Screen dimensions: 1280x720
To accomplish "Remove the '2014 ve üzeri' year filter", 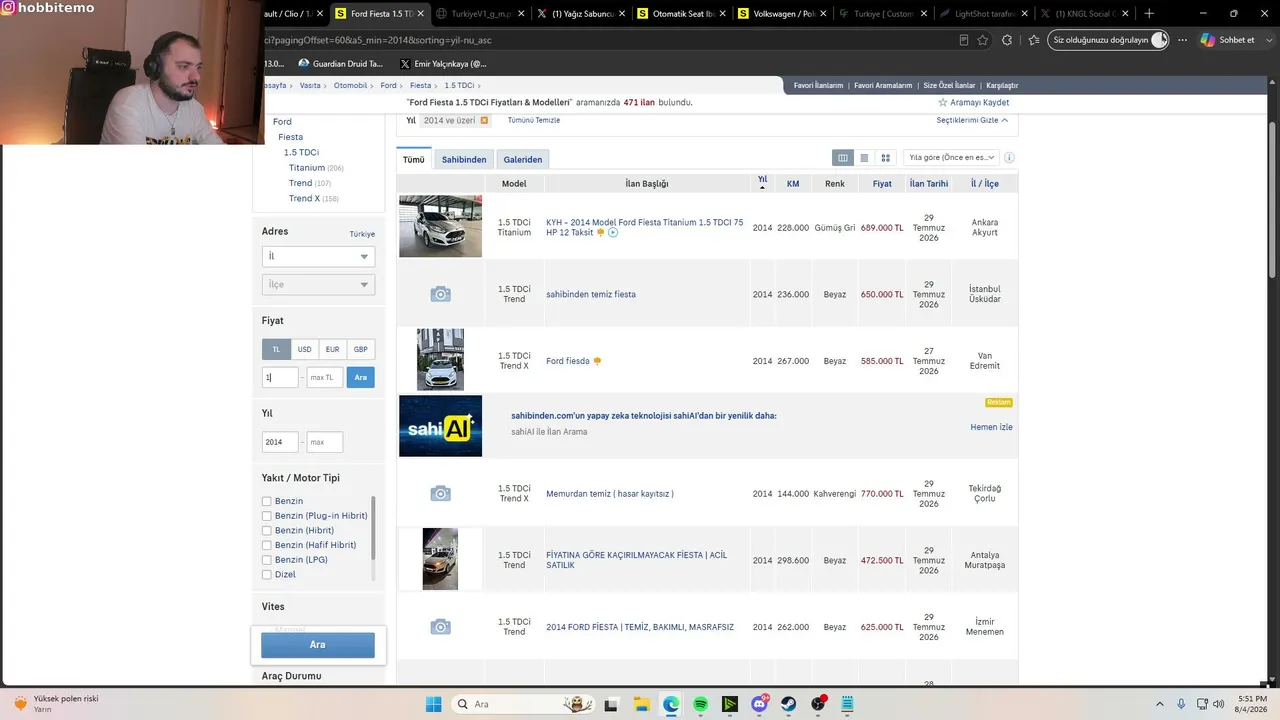I will [x=484, y=120].
